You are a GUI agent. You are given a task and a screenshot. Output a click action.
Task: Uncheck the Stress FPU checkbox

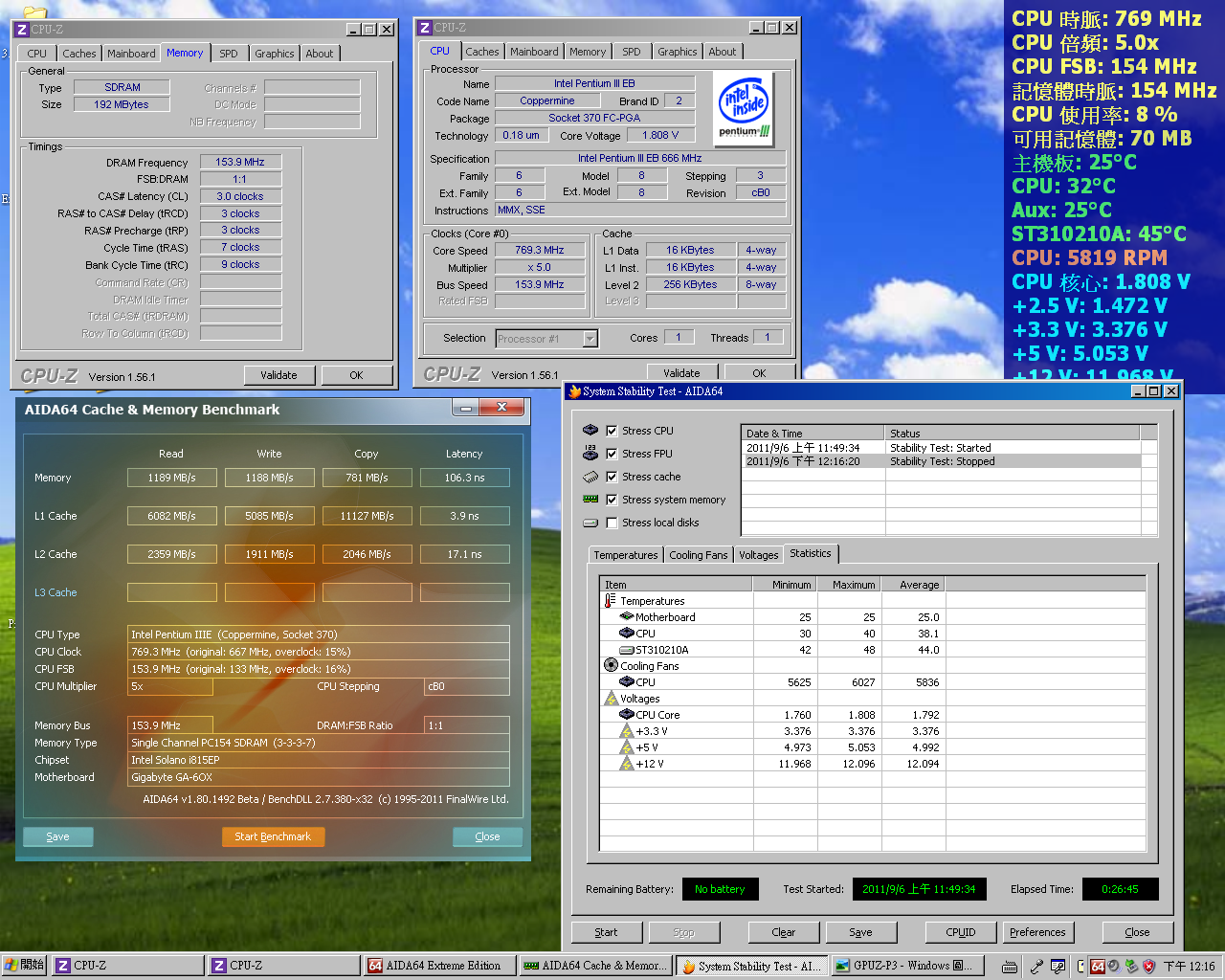click(x=612, y=454)
